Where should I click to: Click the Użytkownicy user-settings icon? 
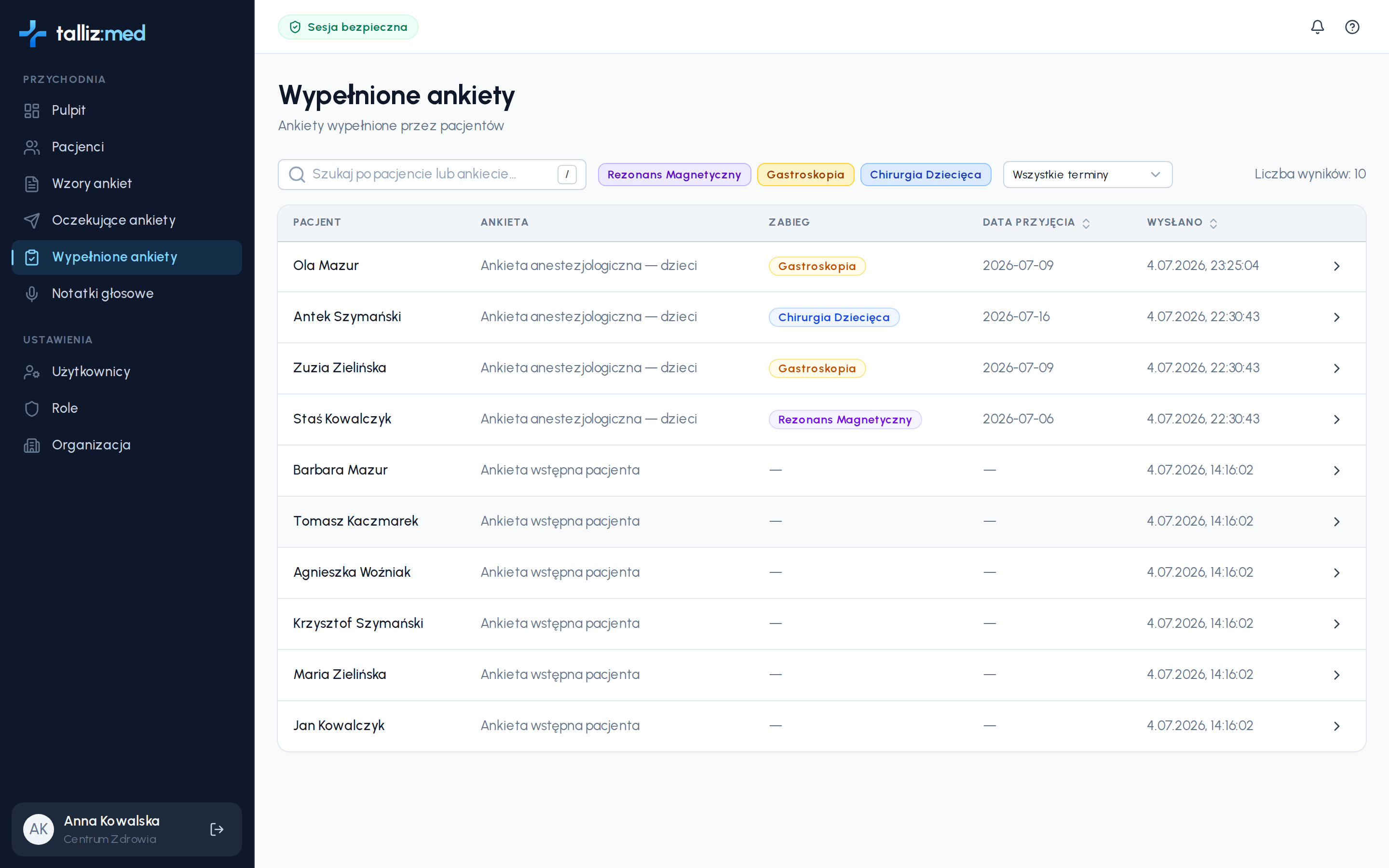pyautogui.click(x=31, y=372)
